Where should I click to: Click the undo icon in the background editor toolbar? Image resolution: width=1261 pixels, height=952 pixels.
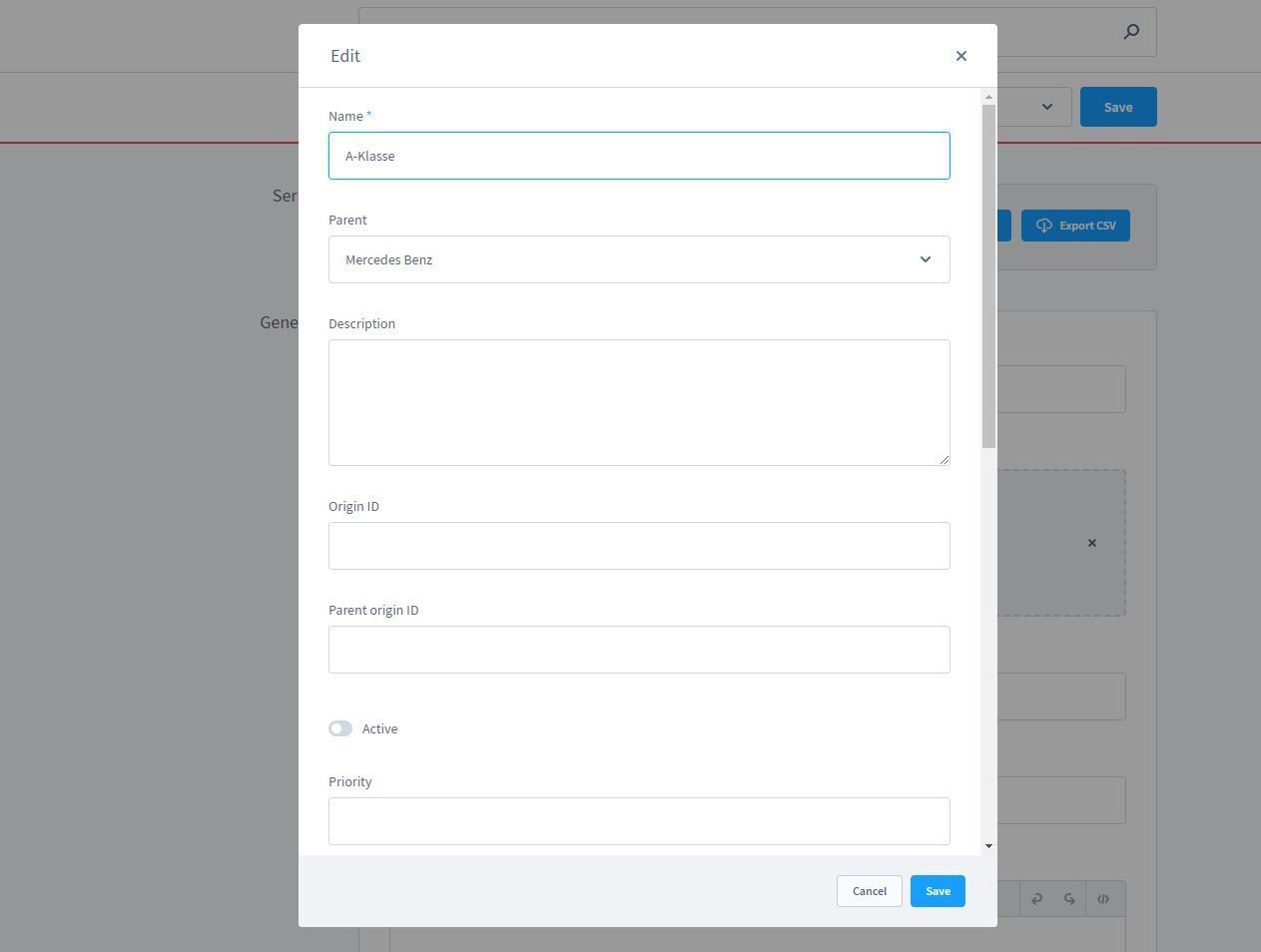(x=1036, y=899)
